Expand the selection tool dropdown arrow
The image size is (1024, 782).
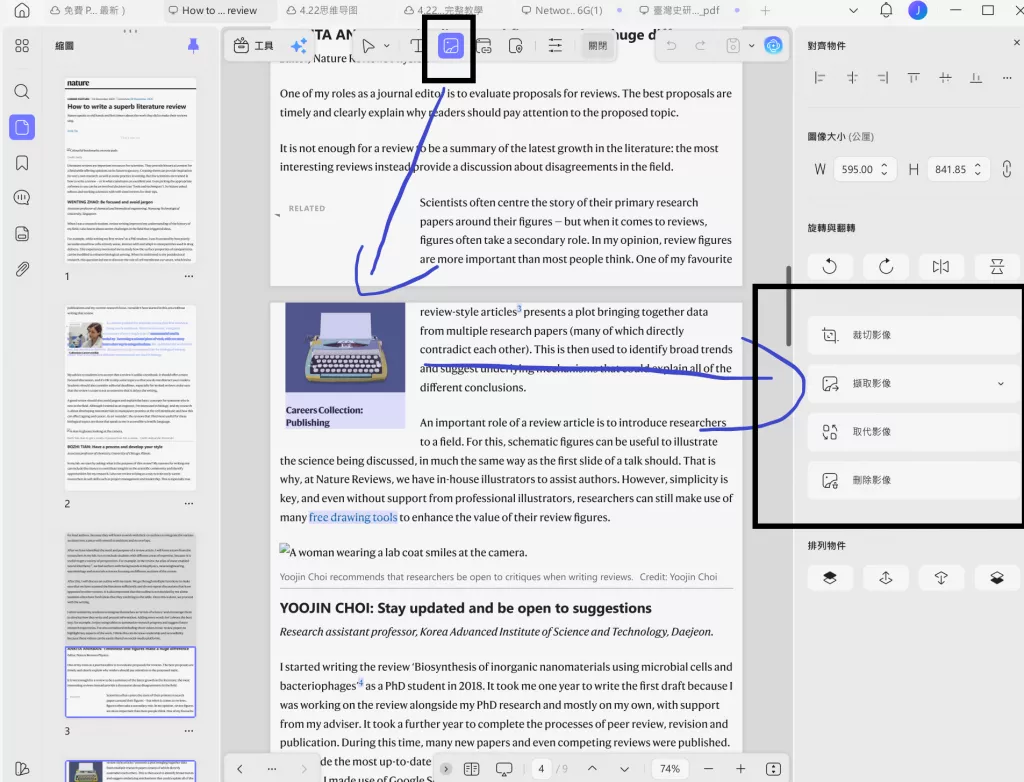click(387, 46)
